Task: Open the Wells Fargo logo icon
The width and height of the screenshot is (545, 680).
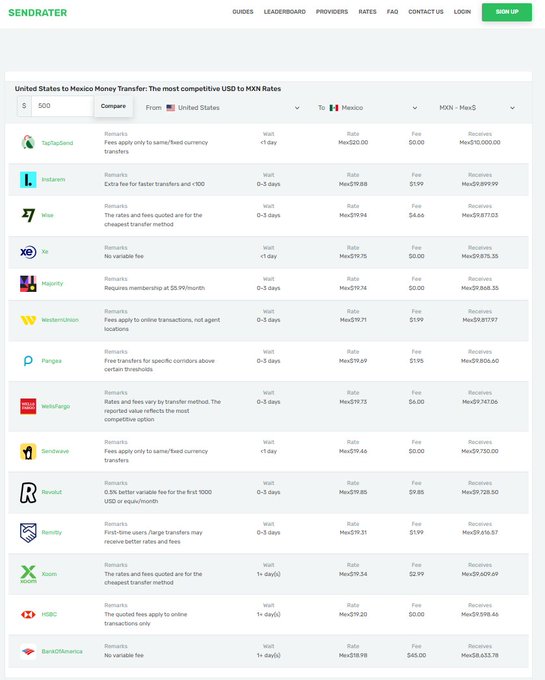Action: click(x=28, y=406)
